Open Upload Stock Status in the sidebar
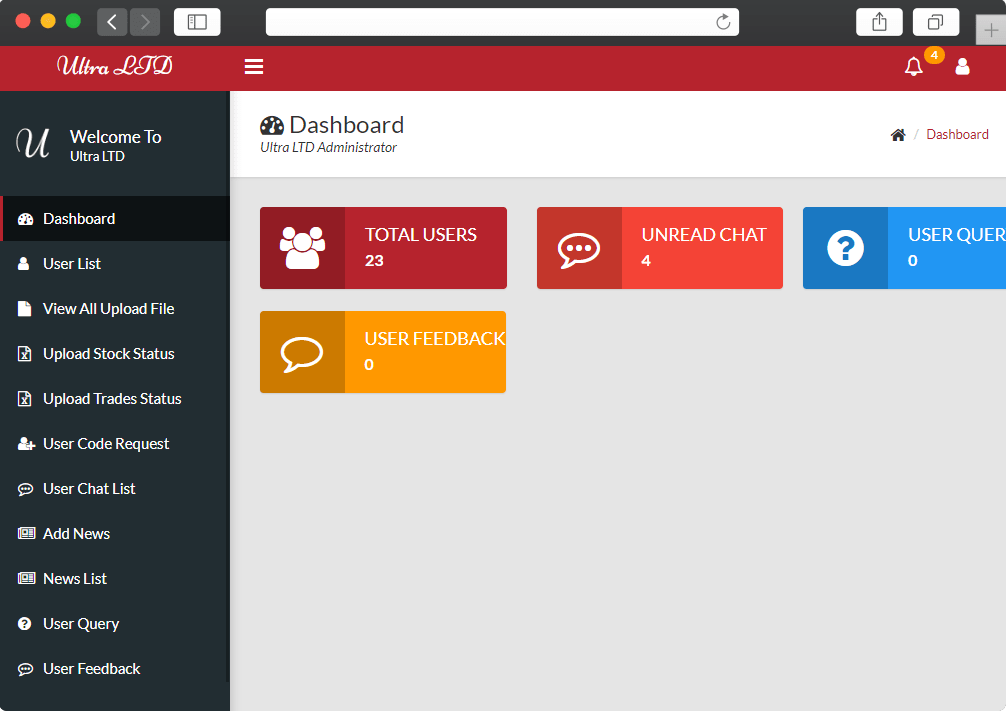Screen dimensions: 1007x712 (115, 354)
